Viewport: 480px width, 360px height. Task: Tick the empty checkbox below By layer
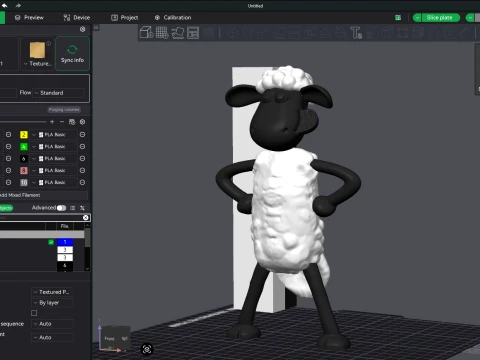pyautogui.click(x=34, y=313)
